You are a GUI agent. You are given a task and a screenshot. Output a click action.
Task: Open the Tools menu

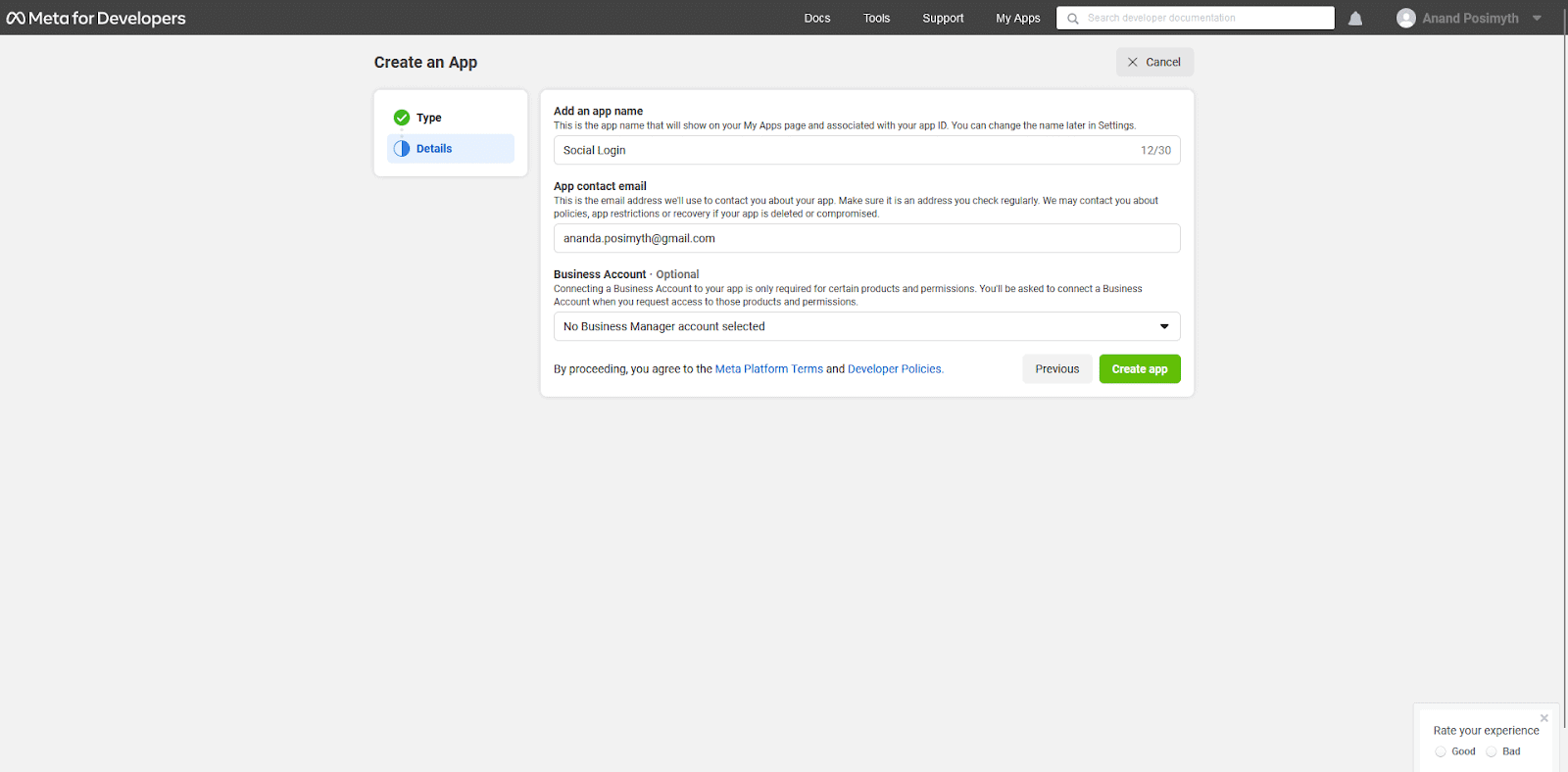point(877,18)
